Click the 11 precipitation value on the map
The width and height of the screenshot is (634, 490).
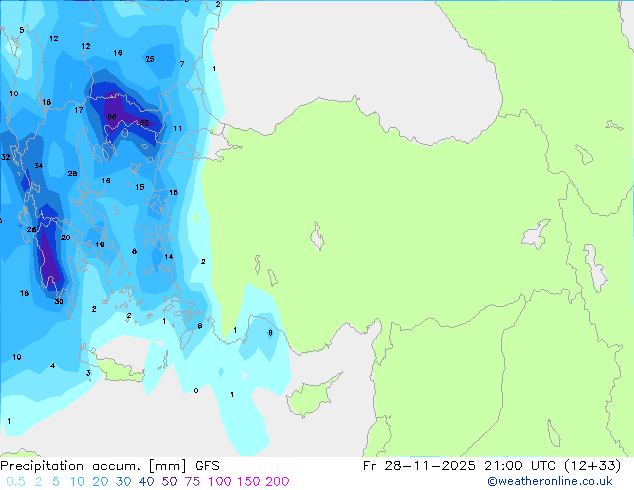coord(178,129)
